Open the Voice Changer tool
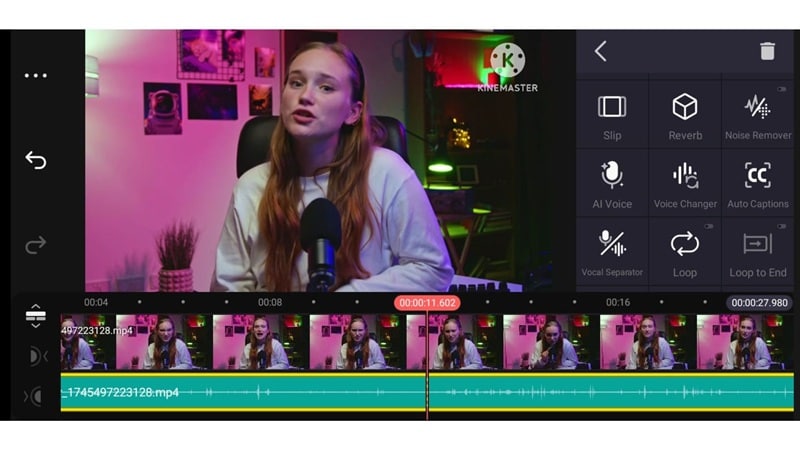This screenshot has width=800, height=450. tap(685, 184)
